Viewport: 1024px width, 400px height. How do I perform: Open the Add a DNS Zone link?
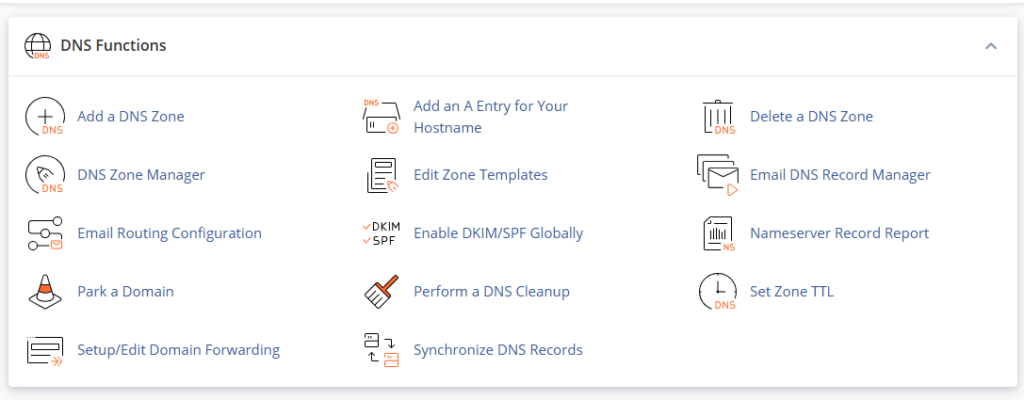click(x=131, y=116)
